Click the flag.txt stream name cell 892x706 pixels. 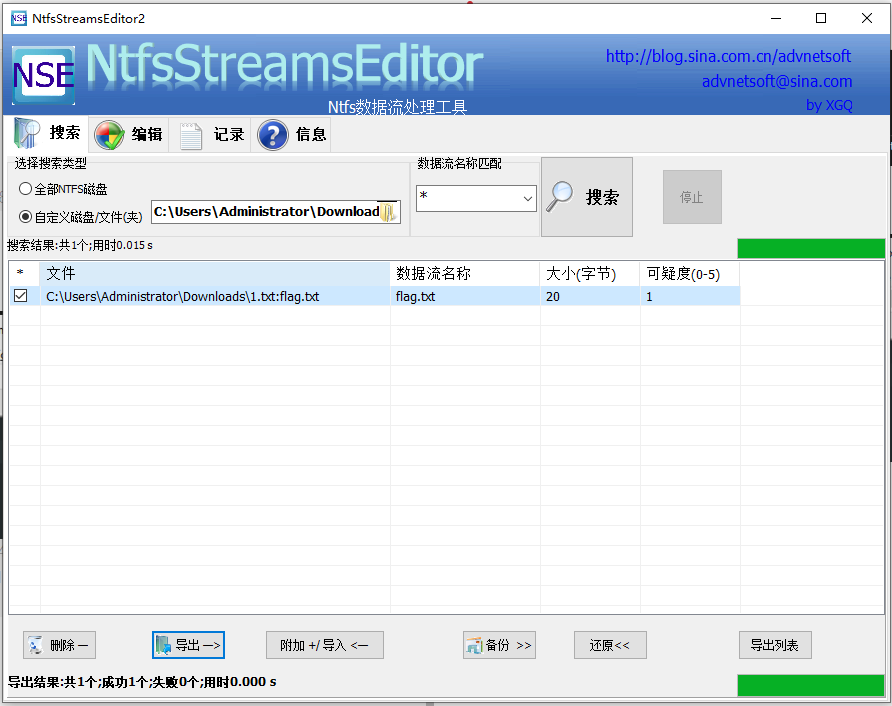[x=465, y=296]
